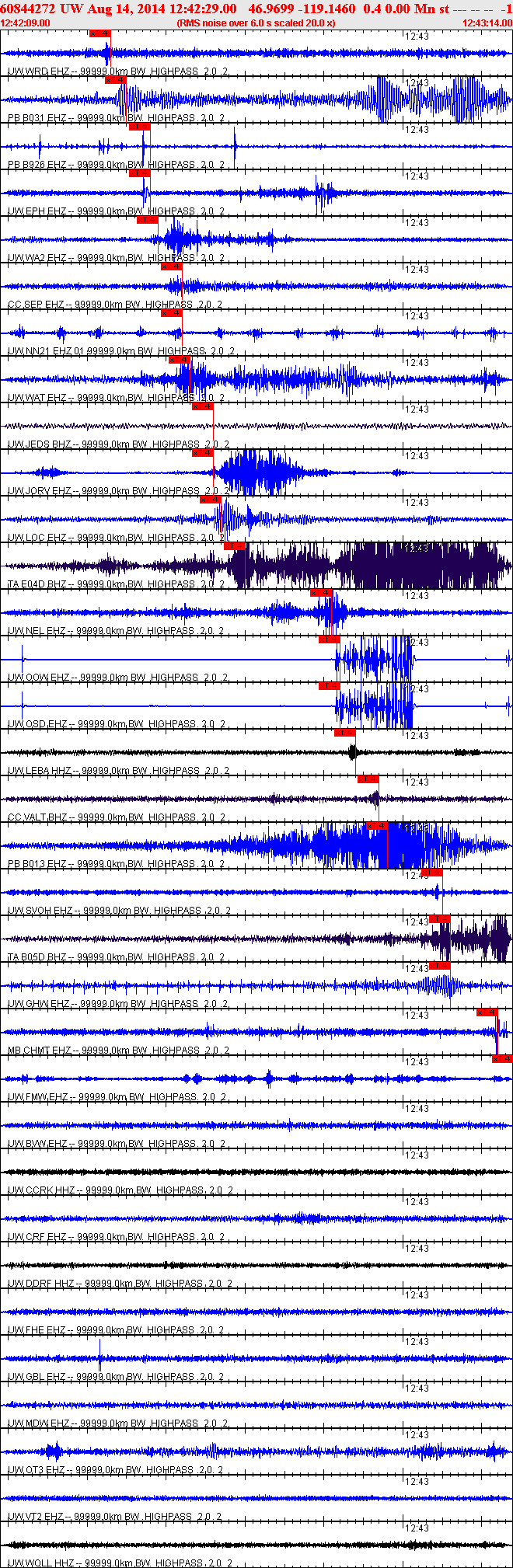Click the red pick flag on UW.LOC trace
The height and width of the screenshot is (1568, 513).
click(210, 500)
